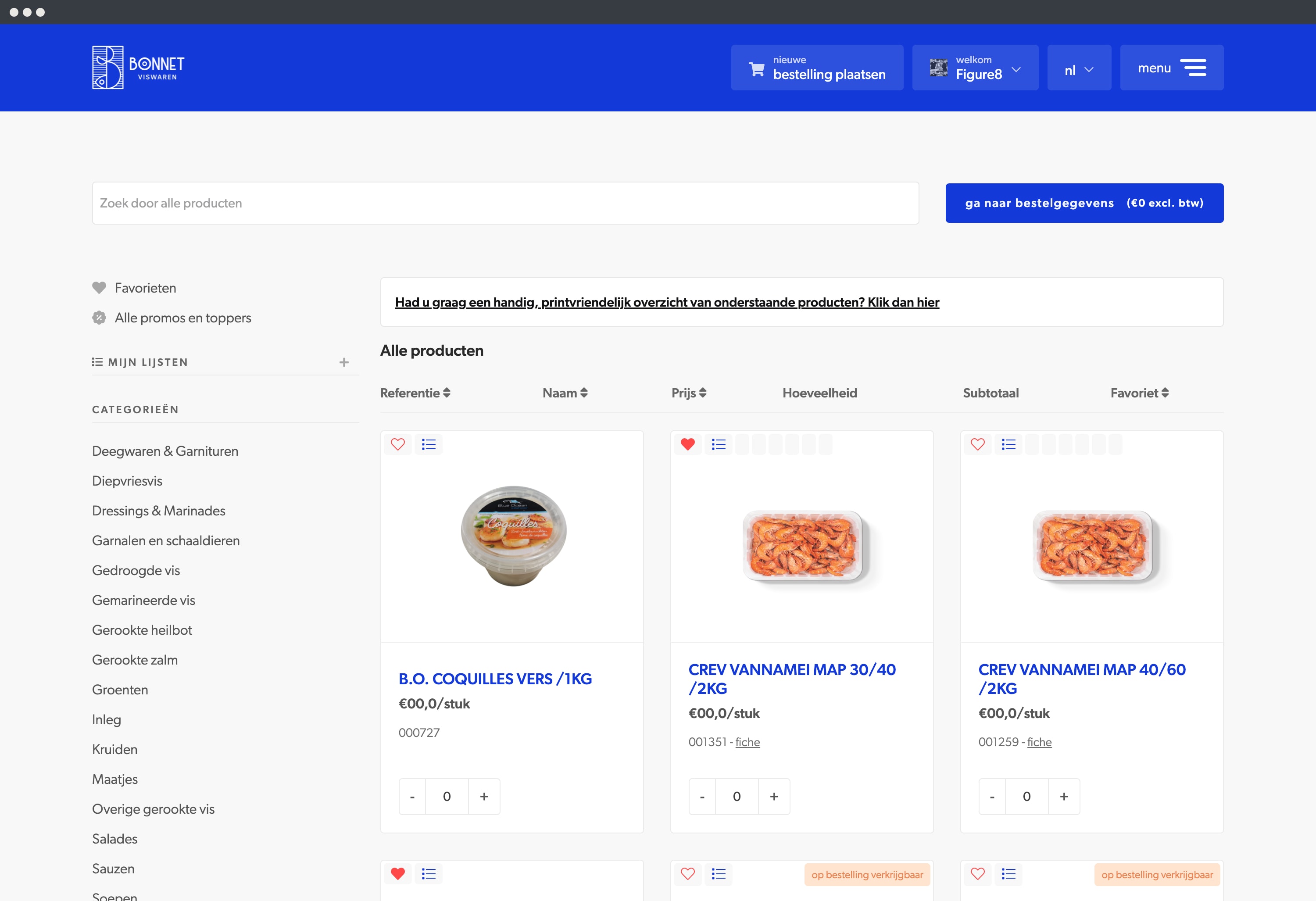The image size is (1316, 901).
Task: Open list icon on B.O. Coquilles card
Action: pos(429,444)
